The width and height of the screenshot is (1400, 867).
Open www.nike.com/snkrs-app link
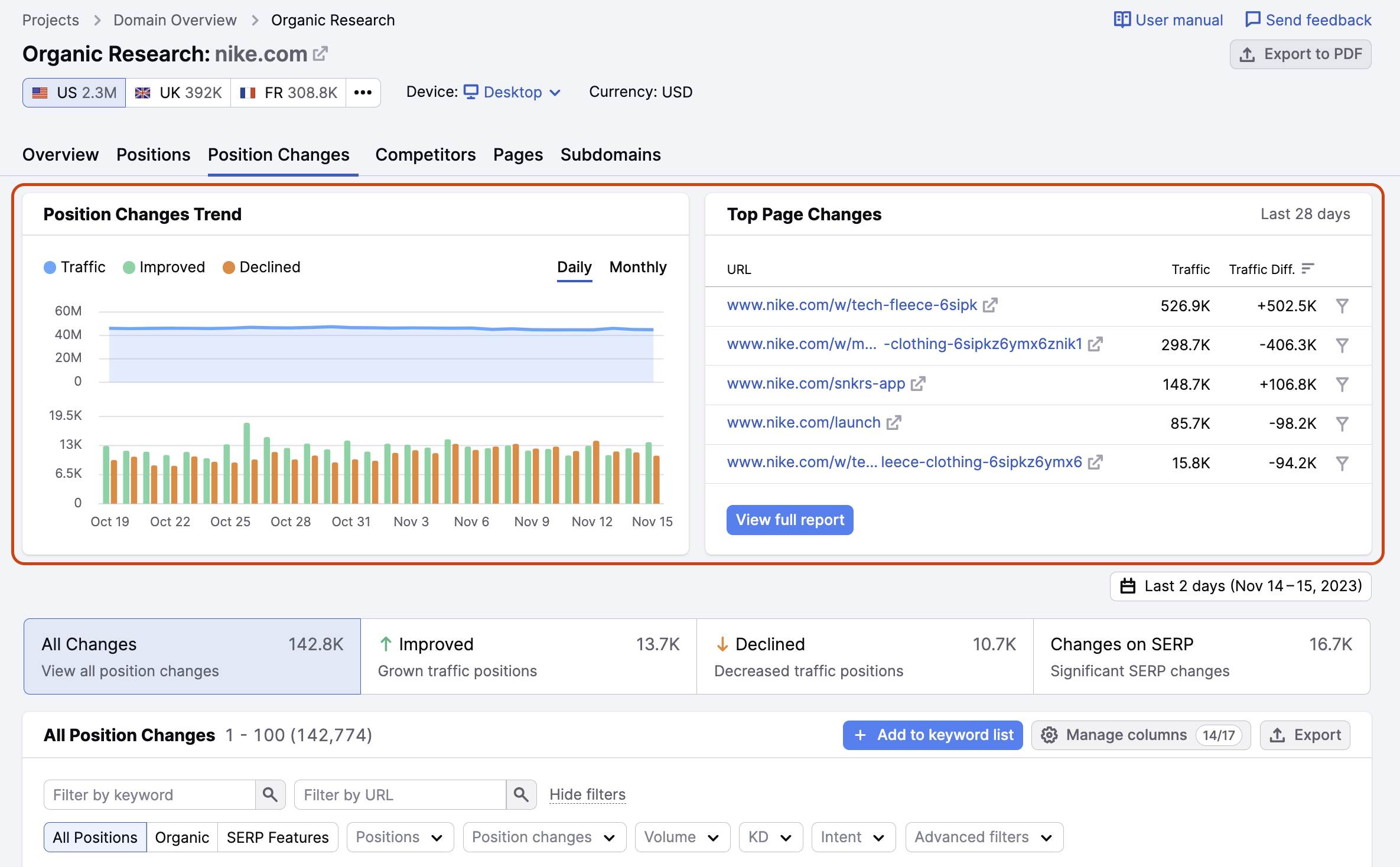point(816,383)
